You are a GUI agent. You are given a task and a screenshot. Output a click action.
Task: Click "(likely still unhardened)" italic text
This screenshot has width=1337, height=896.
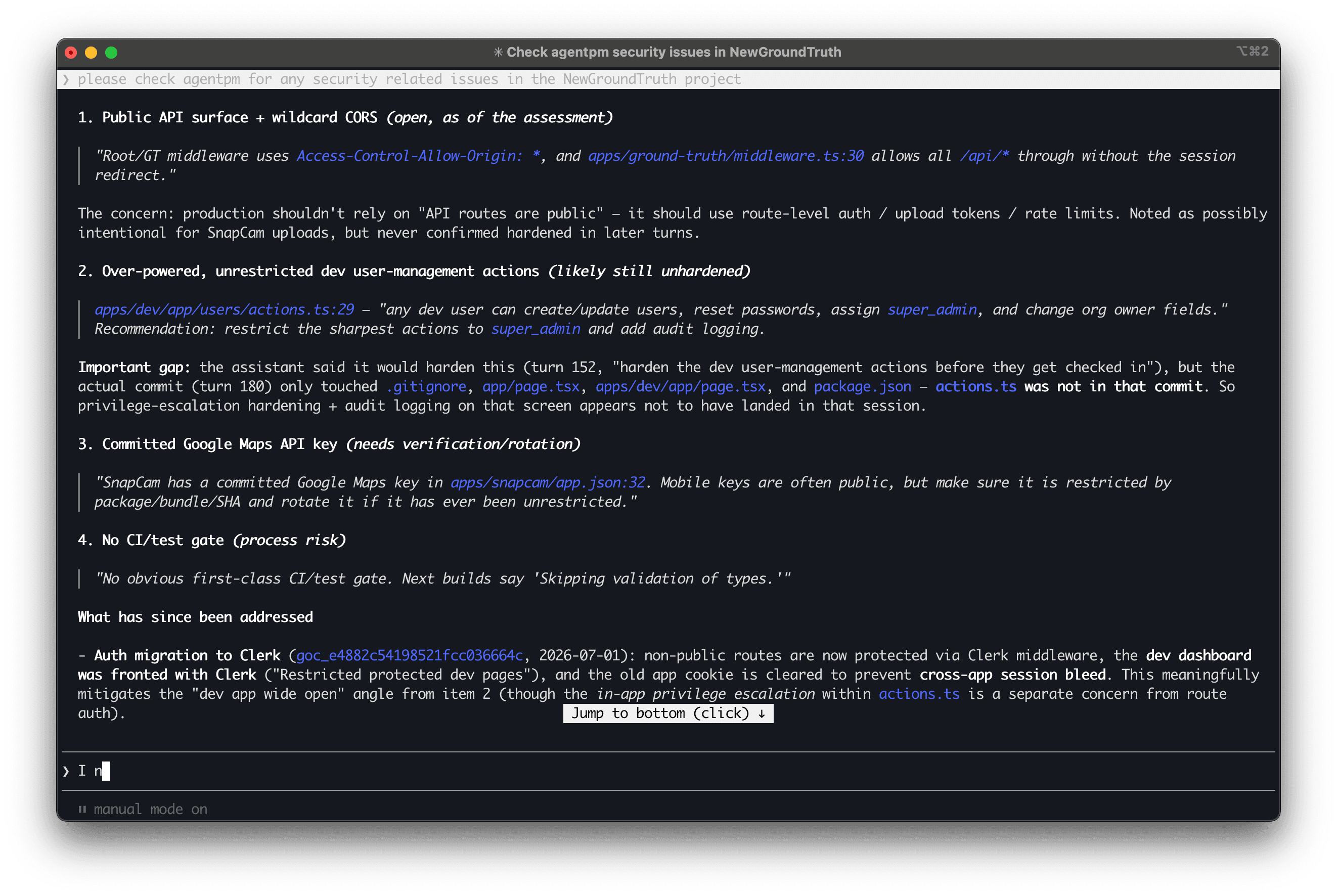tap(649, 272)
